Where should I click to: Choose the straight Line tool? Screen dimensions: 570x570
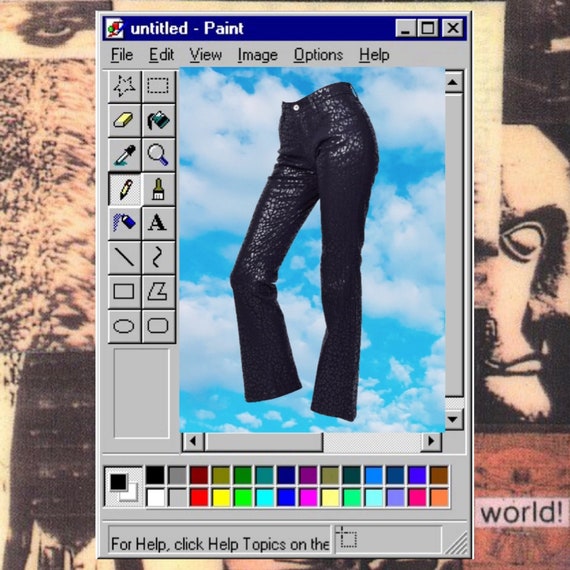(x=124, y=257)
